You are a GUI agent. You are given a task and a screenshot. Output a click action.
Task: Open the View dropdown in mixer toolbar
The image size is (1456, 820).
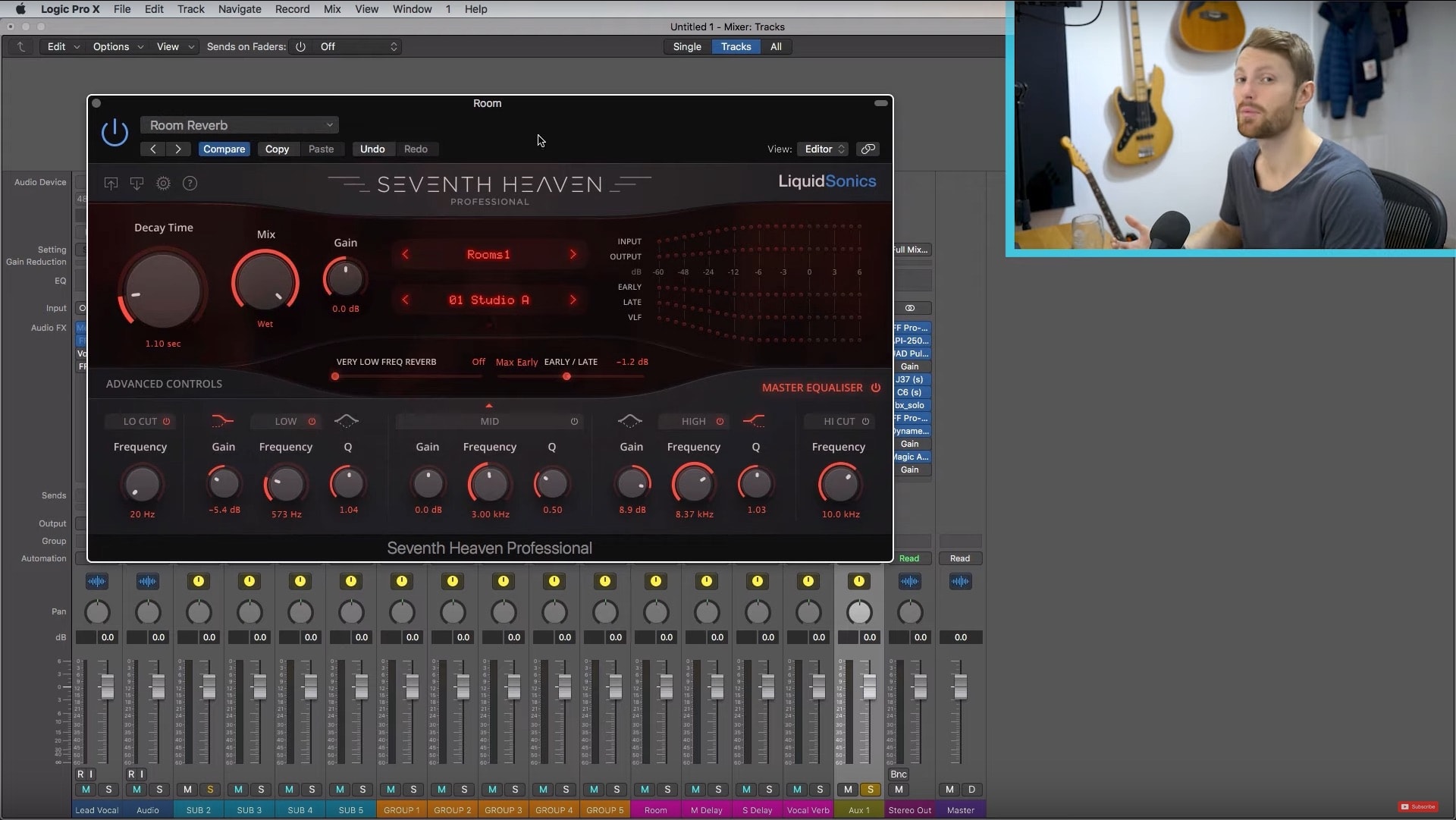click(175, 47)
